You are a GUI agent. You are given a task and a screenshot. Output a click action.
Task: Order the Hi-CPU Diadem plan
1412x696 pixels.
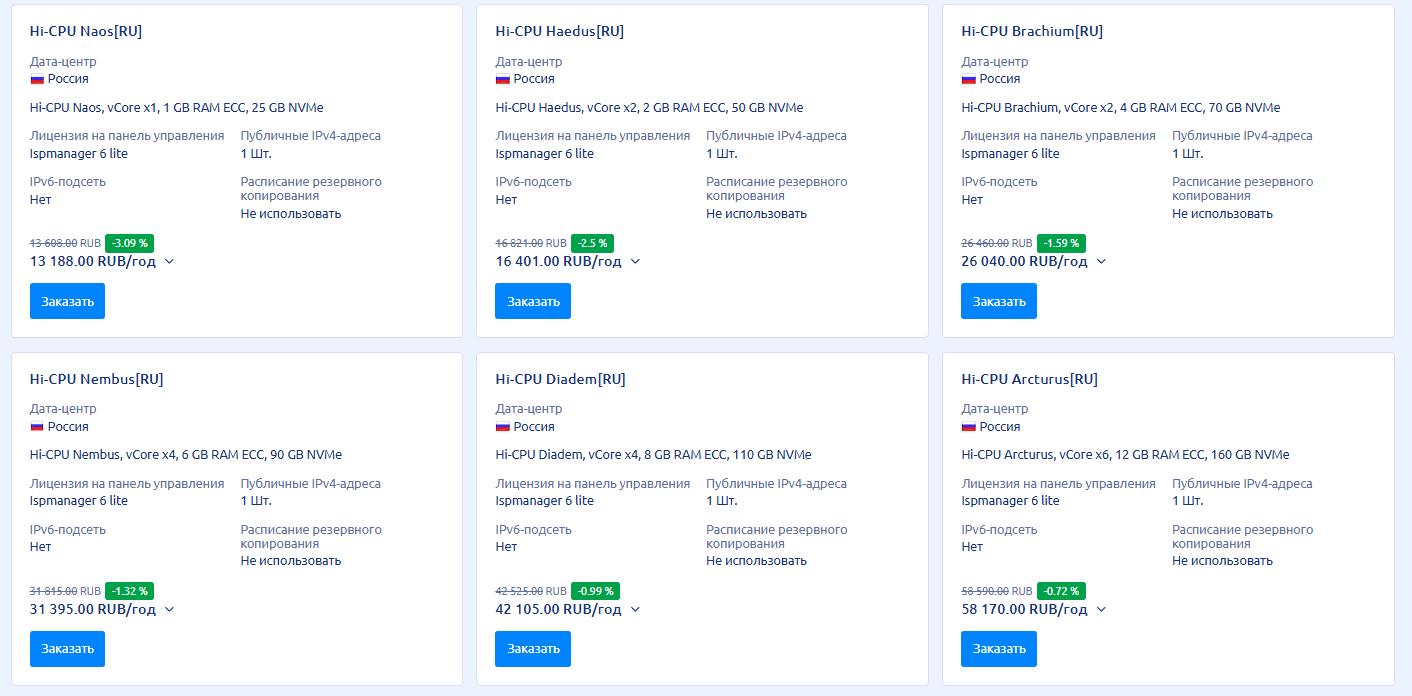tap(532, 649)
